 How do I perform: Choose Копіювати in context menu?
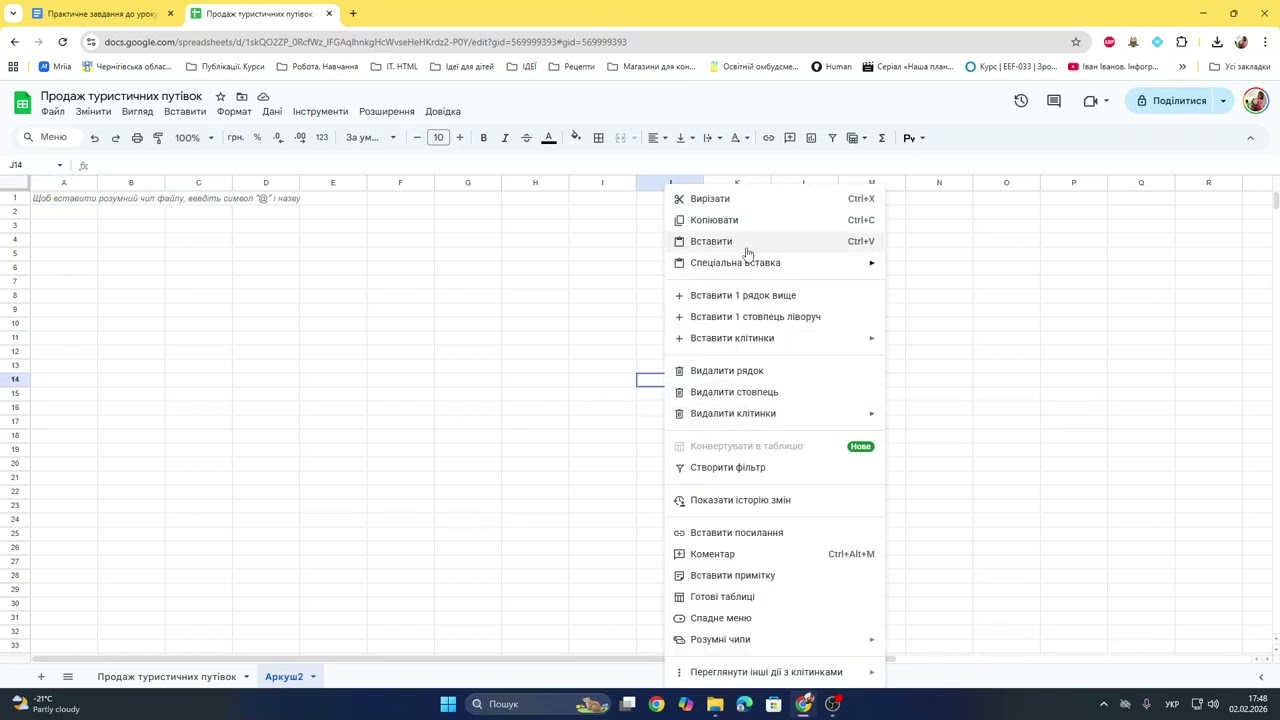click(x=775, y=220)
